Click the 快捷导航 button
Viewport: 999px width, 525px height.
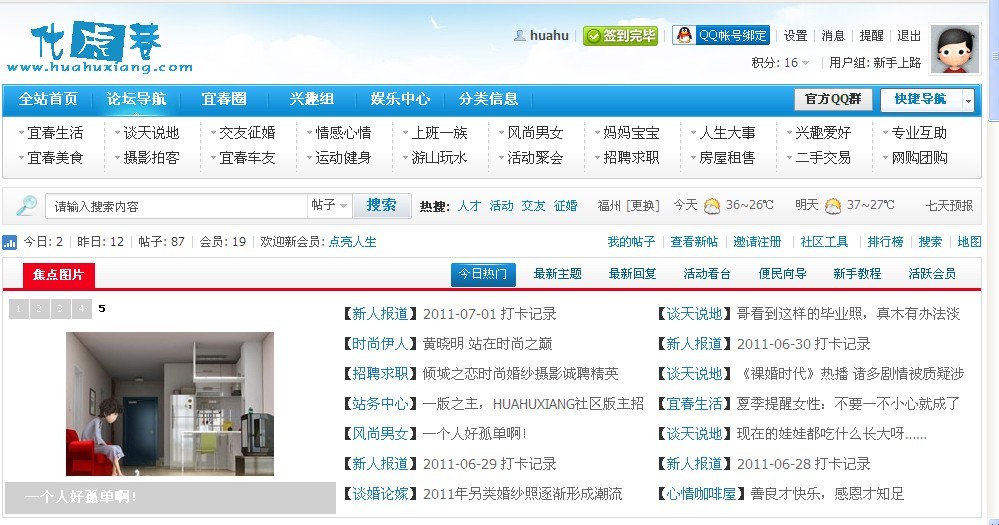(x=921, y=99)
